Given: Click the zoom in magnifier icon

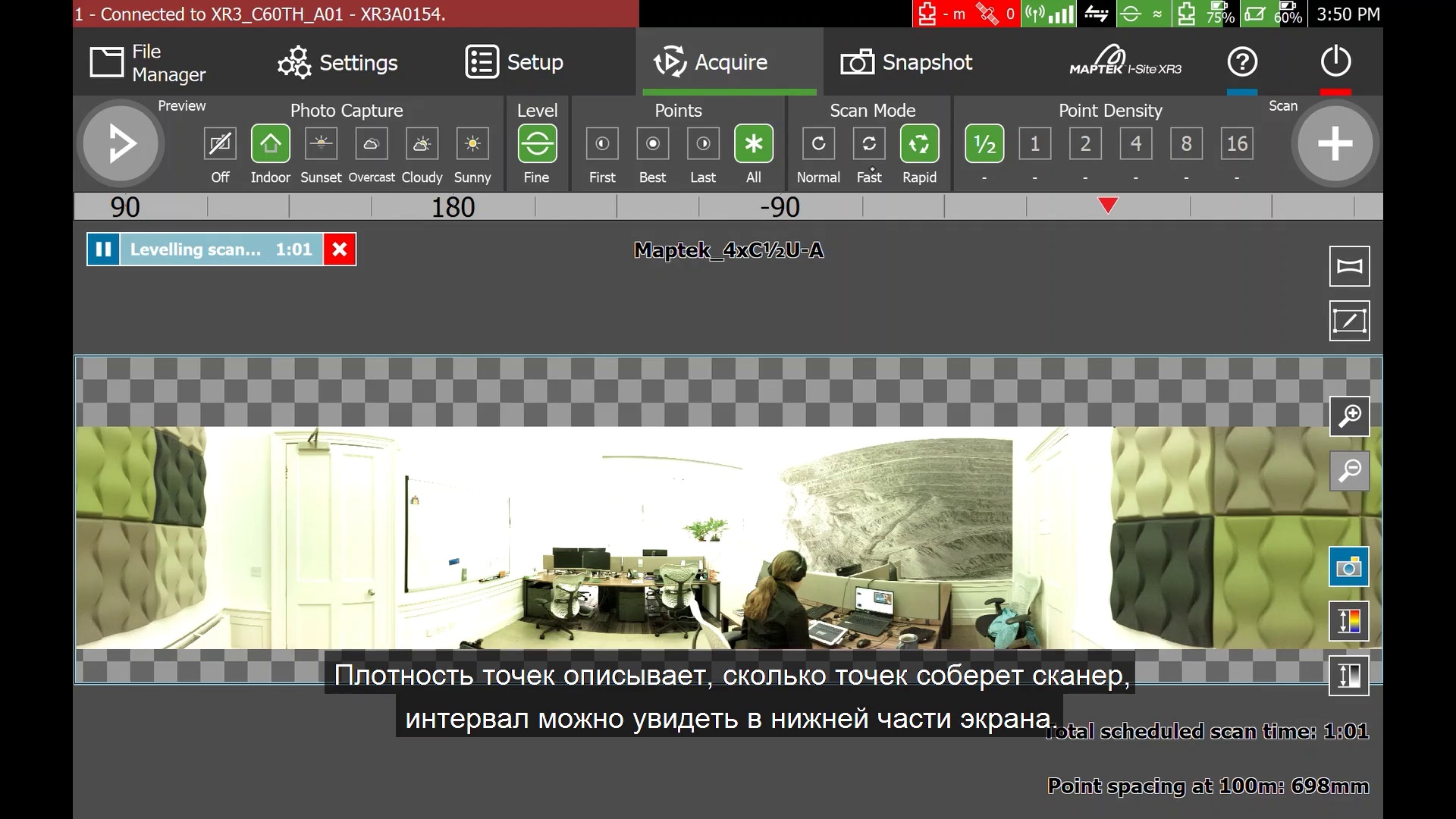Looking at the screenshot, I should 1349,416.
